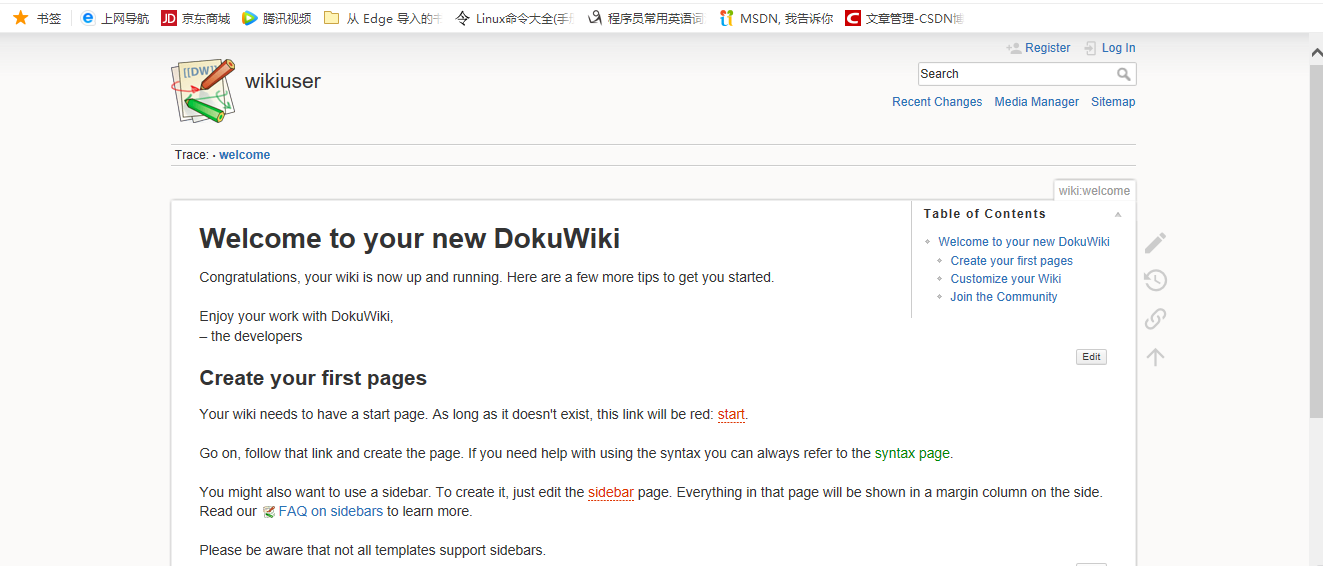1323x566 pixels.
Task: Open the 程序员常用英语词 bookmark
Action: tap(645, 18)
